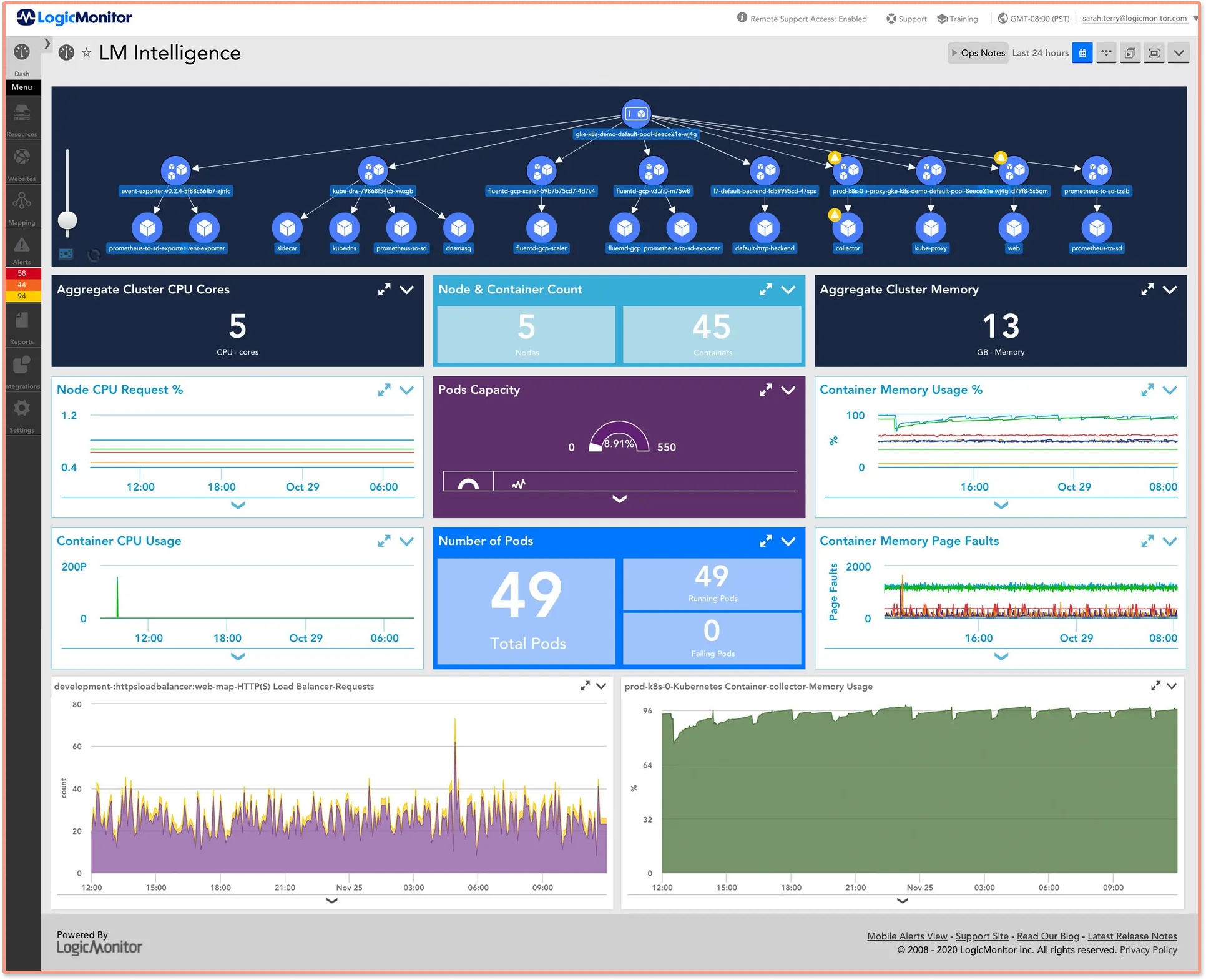1206x980 pixels.
Task: Expand legend under Container CPU Usage graph
Action: 238,656
